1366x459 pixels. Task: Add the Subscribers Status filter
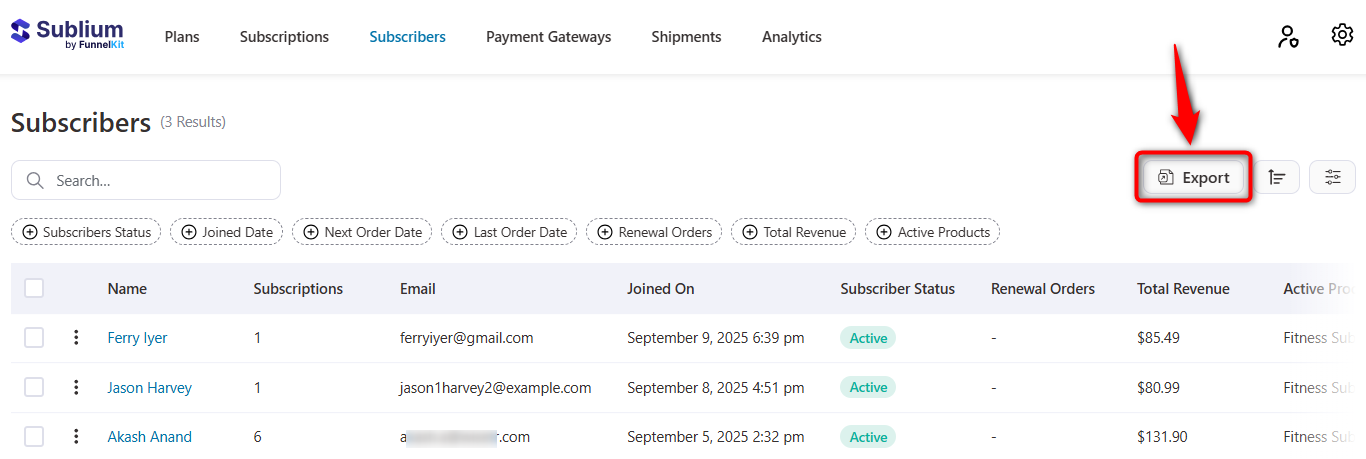[x=87, y=232]
